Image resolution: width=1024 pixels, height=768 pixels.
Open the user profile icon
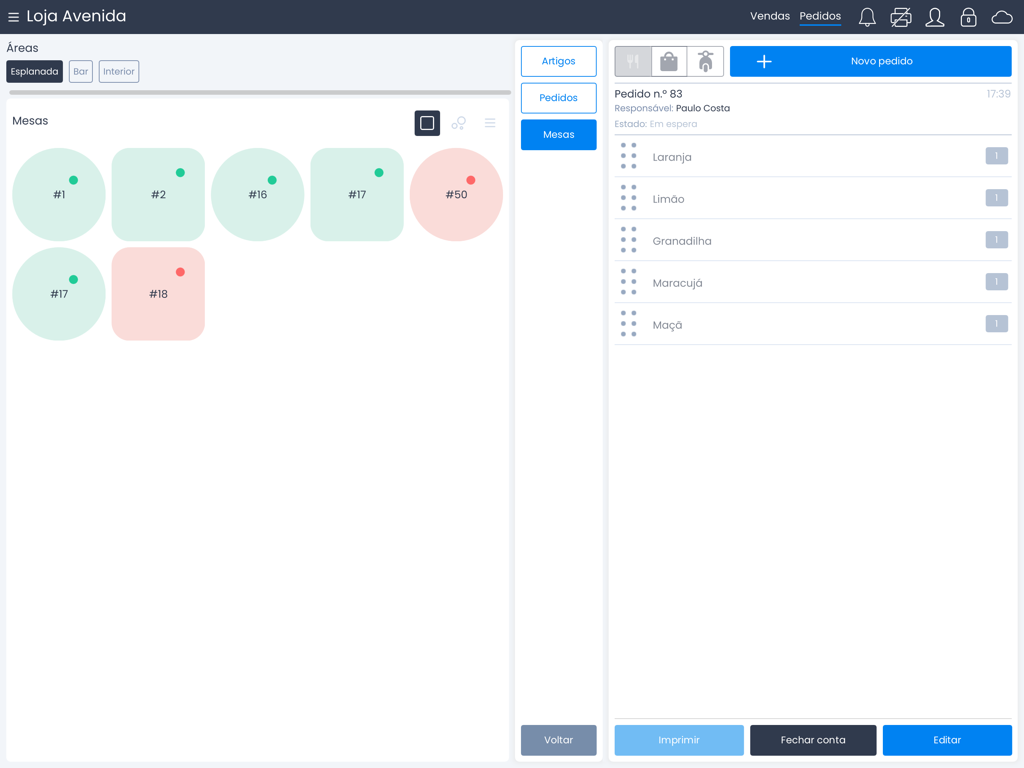tap(935, 17)
